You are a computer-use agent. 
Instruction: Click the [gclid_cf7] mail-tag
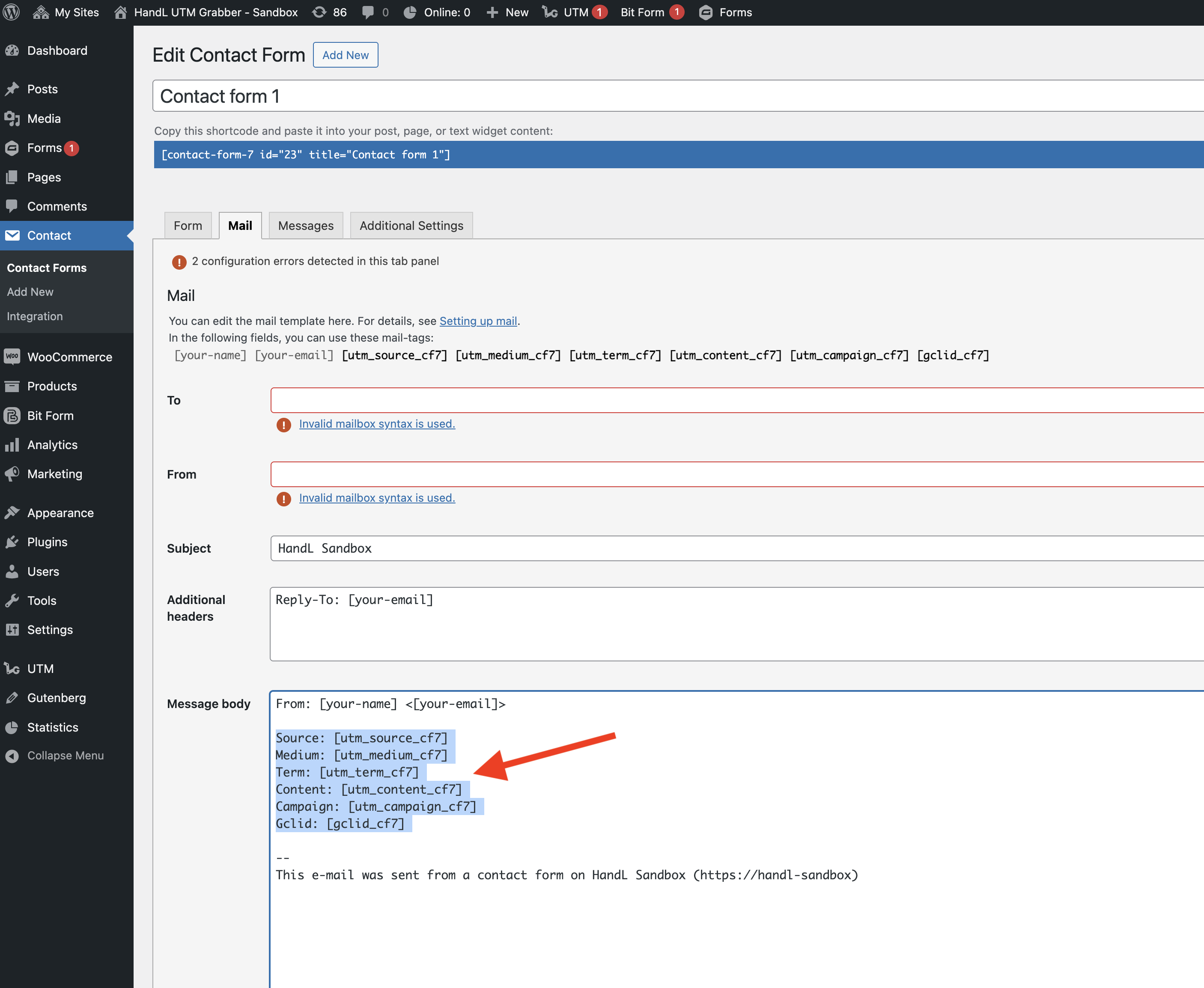coord(953,355)
